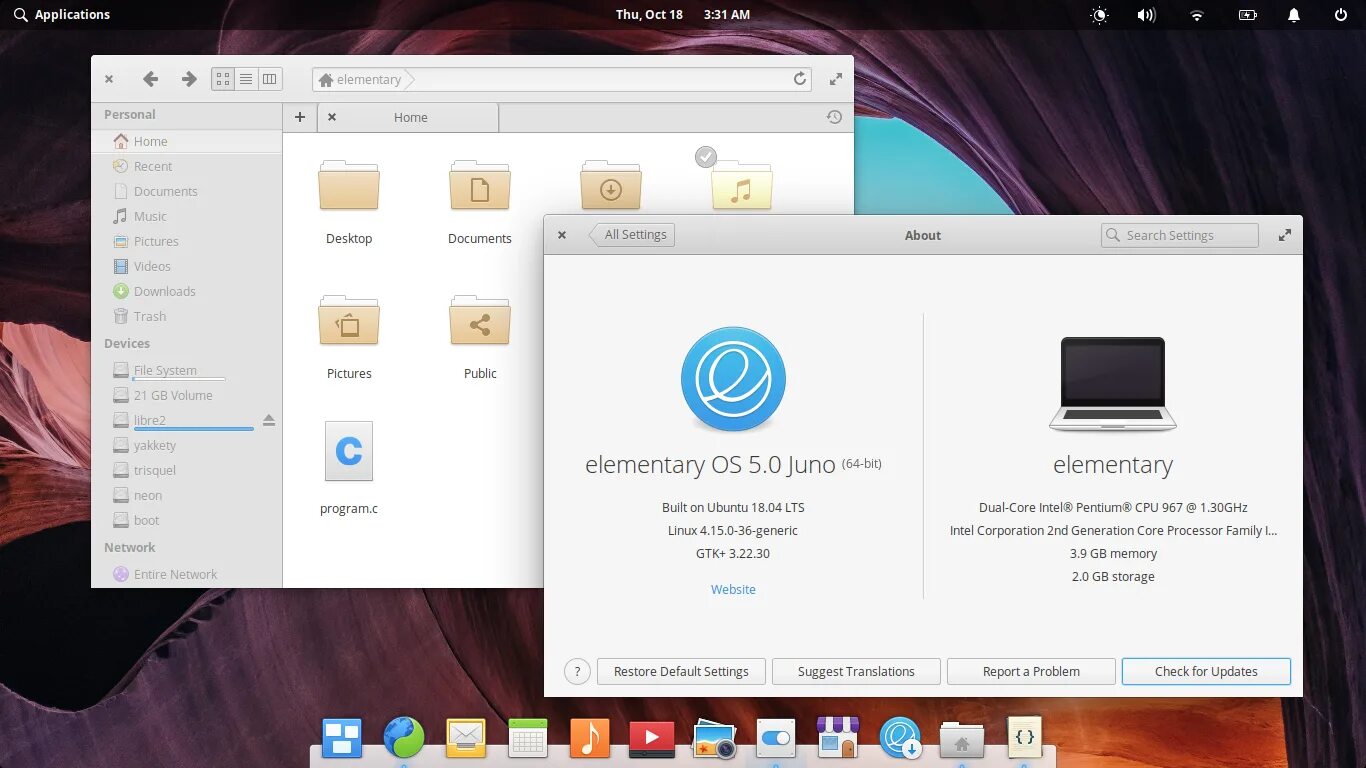Screen dimensions: 1366x768
Task: Open the date and time indicator
Action: [x=683, y=14]
